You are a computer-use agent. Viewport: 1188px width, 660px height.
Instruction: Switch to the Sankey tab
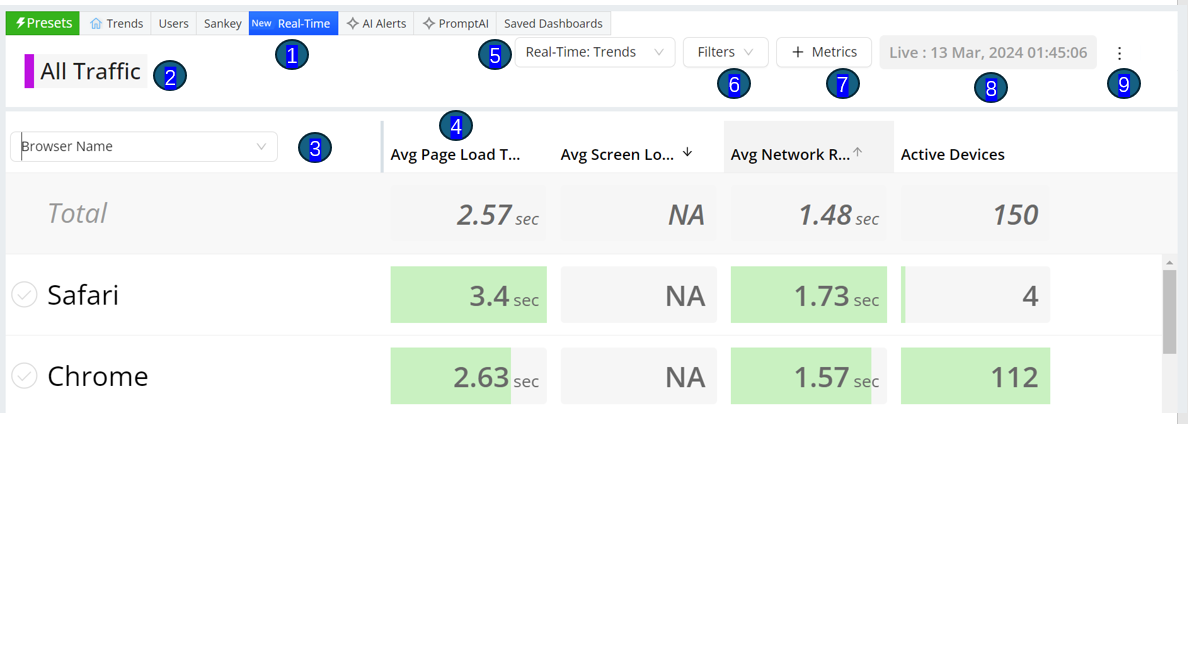[223, 23]
